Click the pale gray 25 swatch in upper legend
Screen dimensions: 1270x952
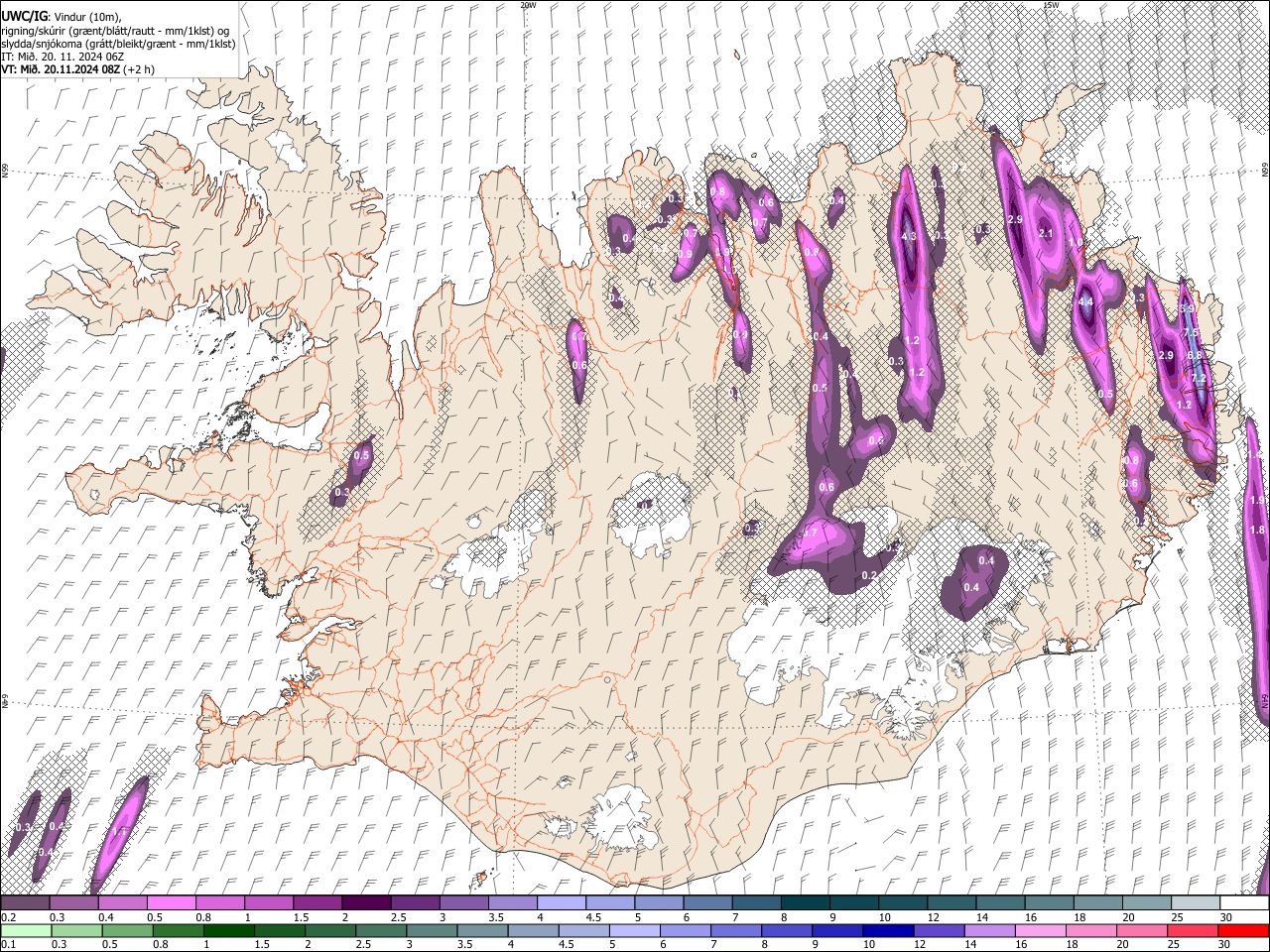pos(1195,902)
